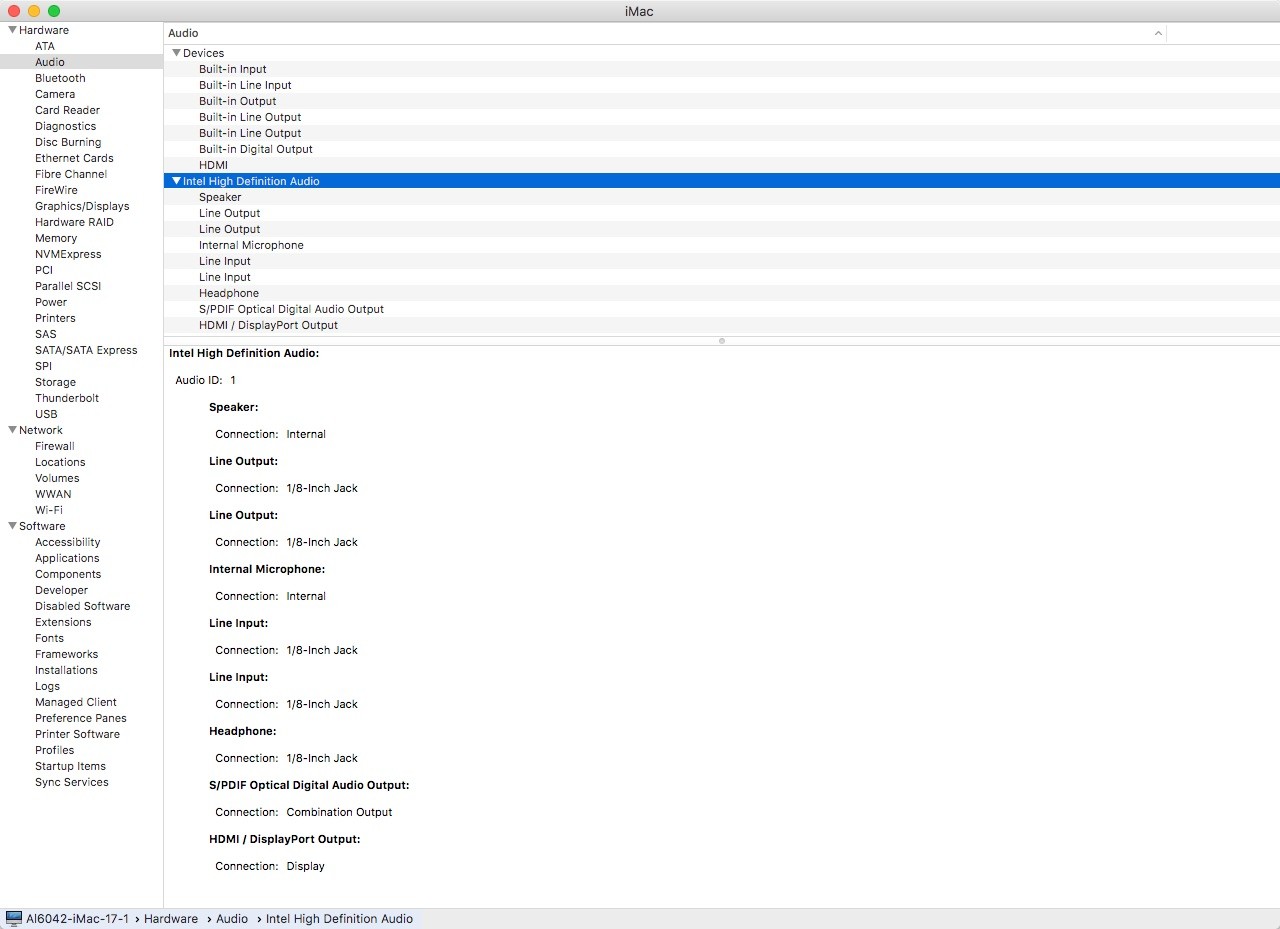Click the Audio column header

[665, 33]
